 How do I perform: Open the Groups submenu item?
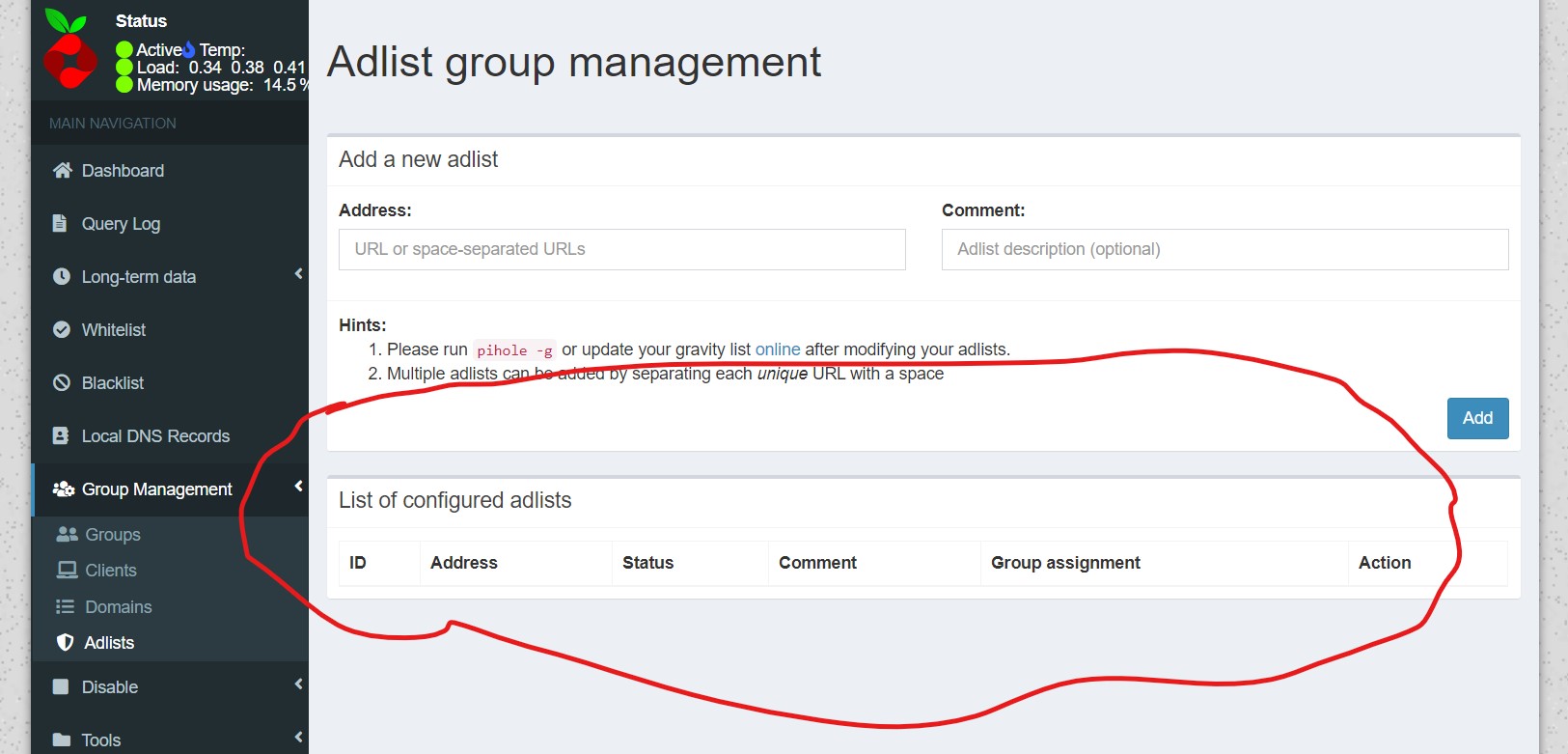coord(112,535)
